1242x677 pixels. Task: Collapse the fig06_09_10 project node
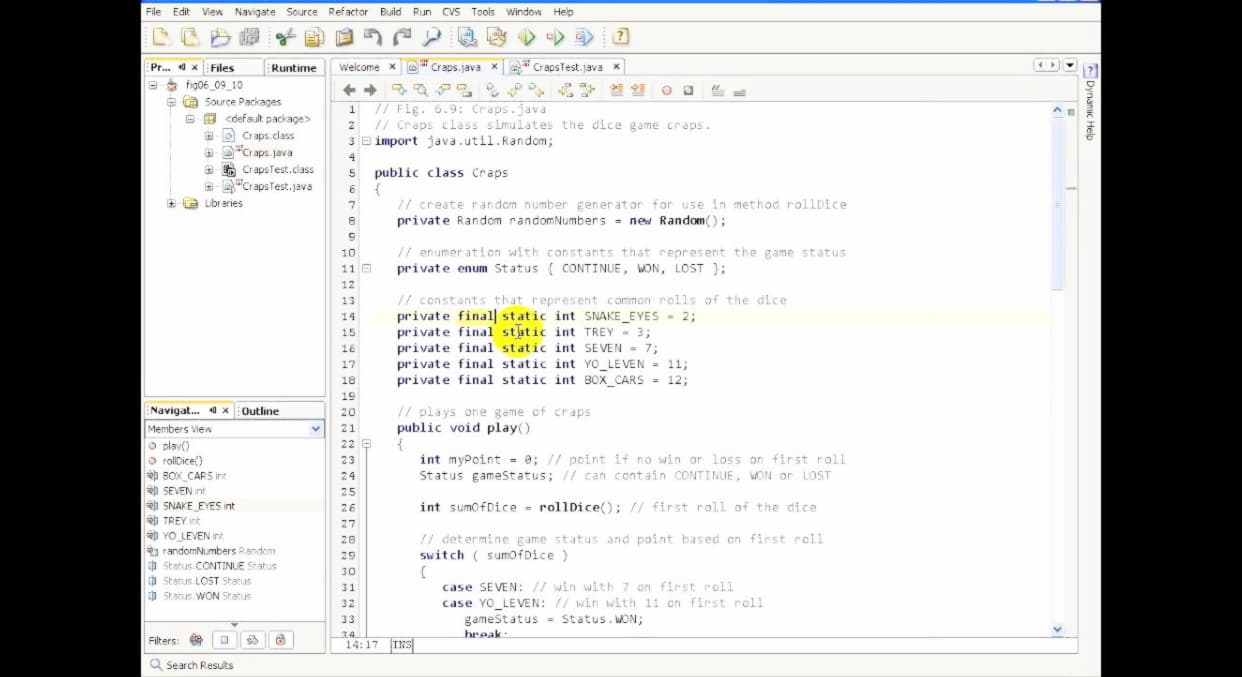point(154,85)
